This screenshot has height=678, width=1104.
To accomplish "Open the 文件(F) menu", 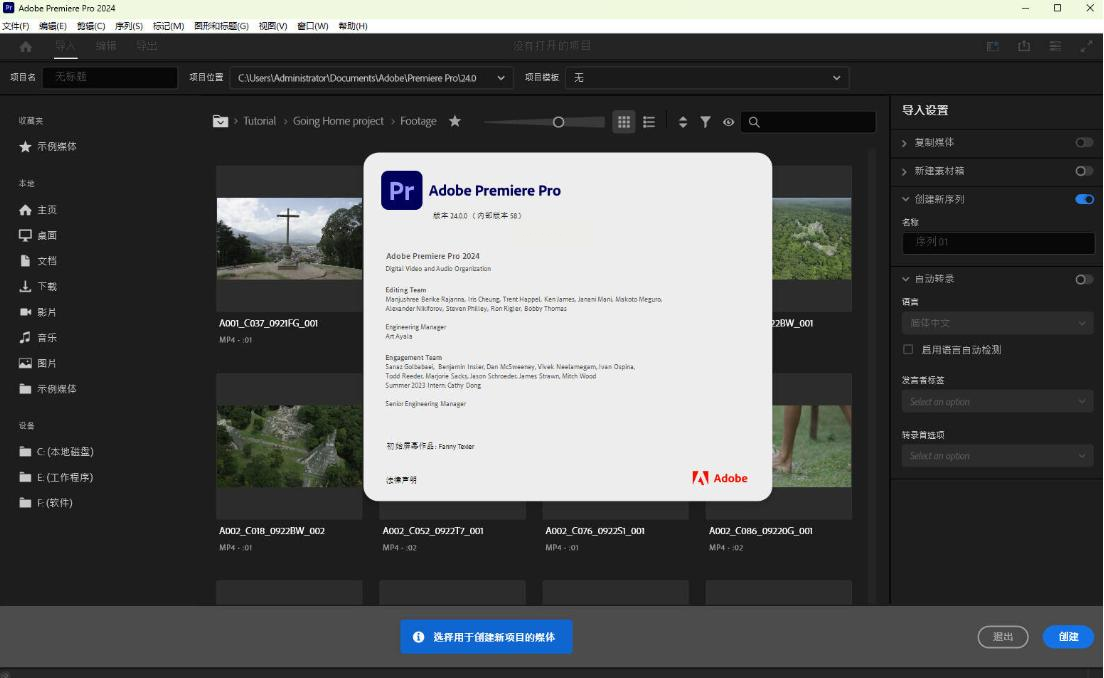I will [17, 26].
